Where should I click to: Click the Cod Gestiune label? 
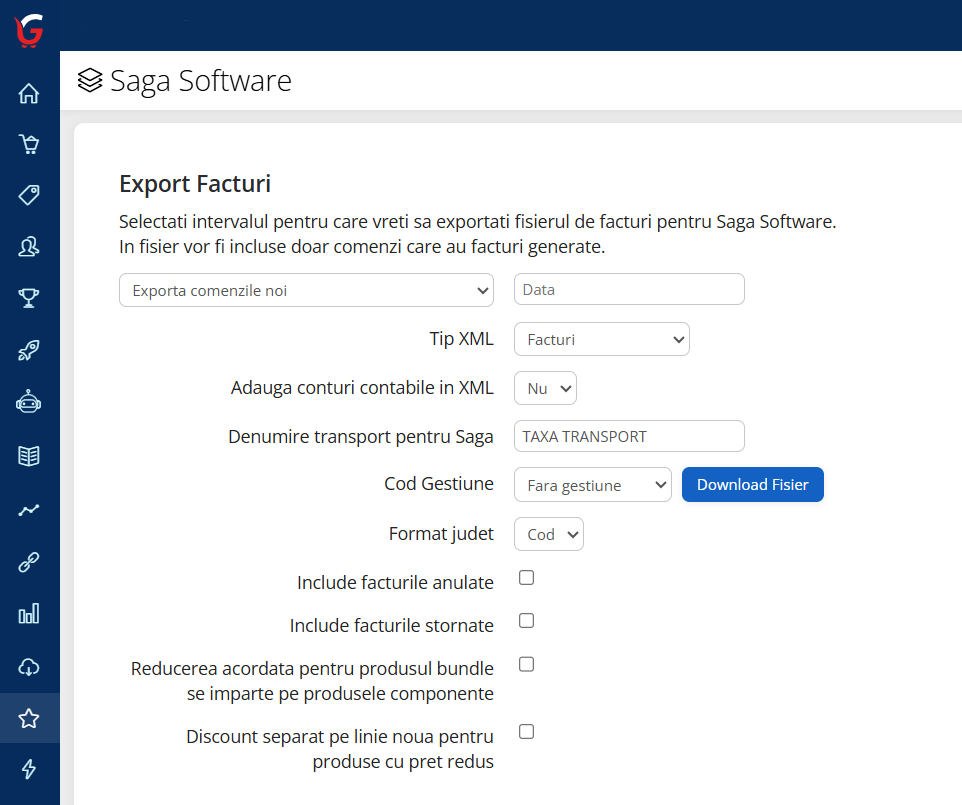[439, 483]
